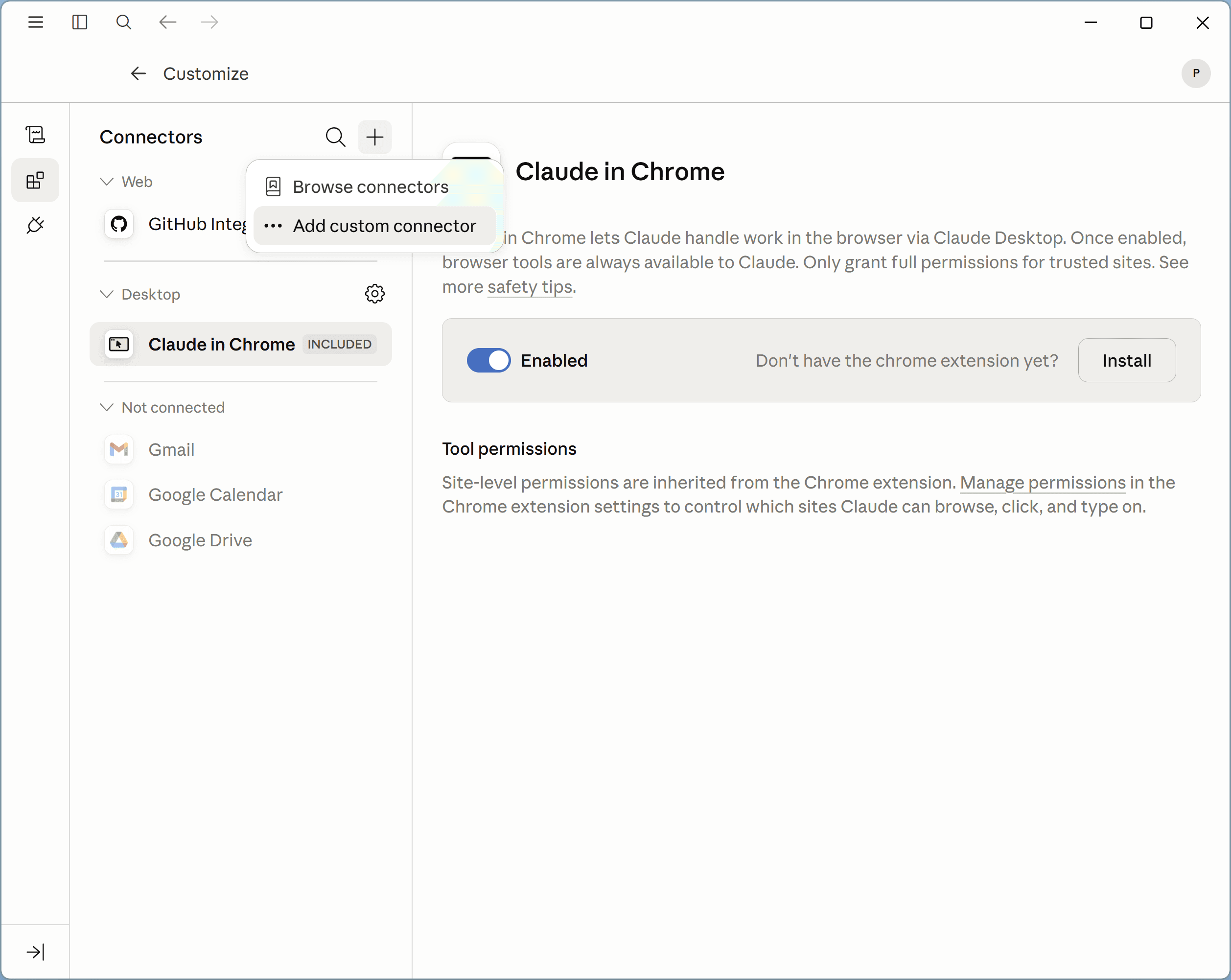This screenshot has height=980, width=1231.
Task: Open the top icon in the left rail
Action: coord(35,135)
